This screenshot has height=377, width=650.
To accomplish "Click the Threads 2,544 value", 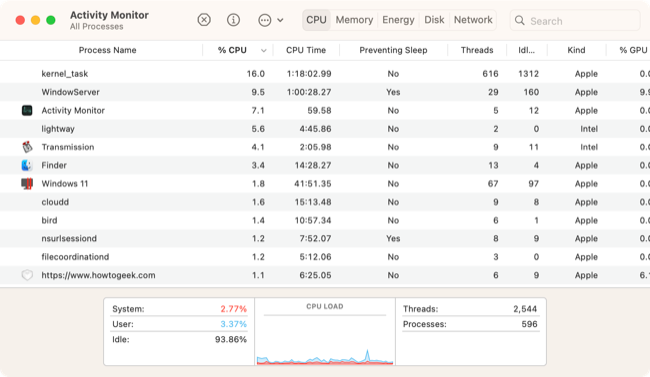I will [x=525, y=309].
